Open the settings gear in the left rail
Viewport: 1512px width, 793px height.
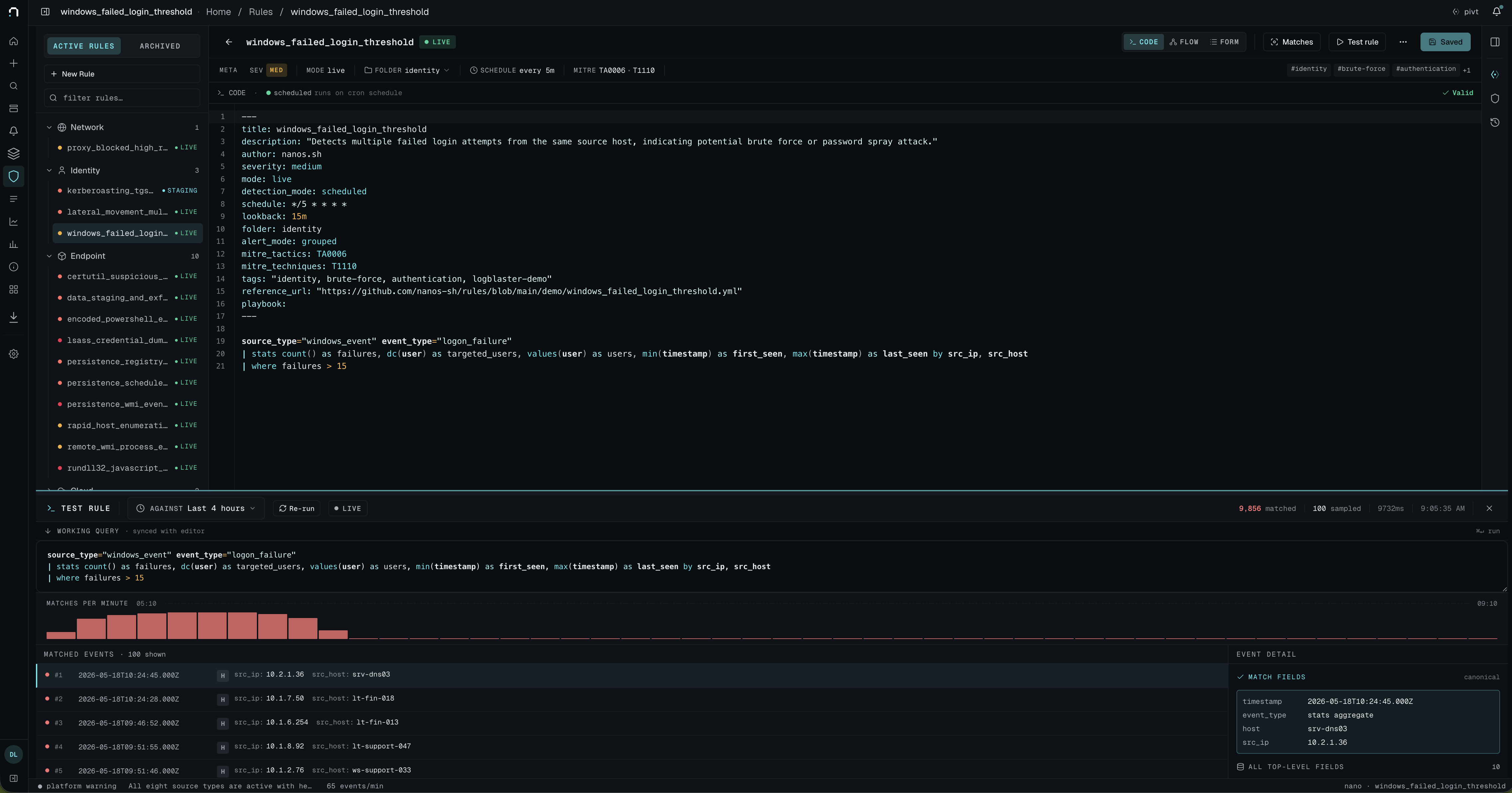14,354
